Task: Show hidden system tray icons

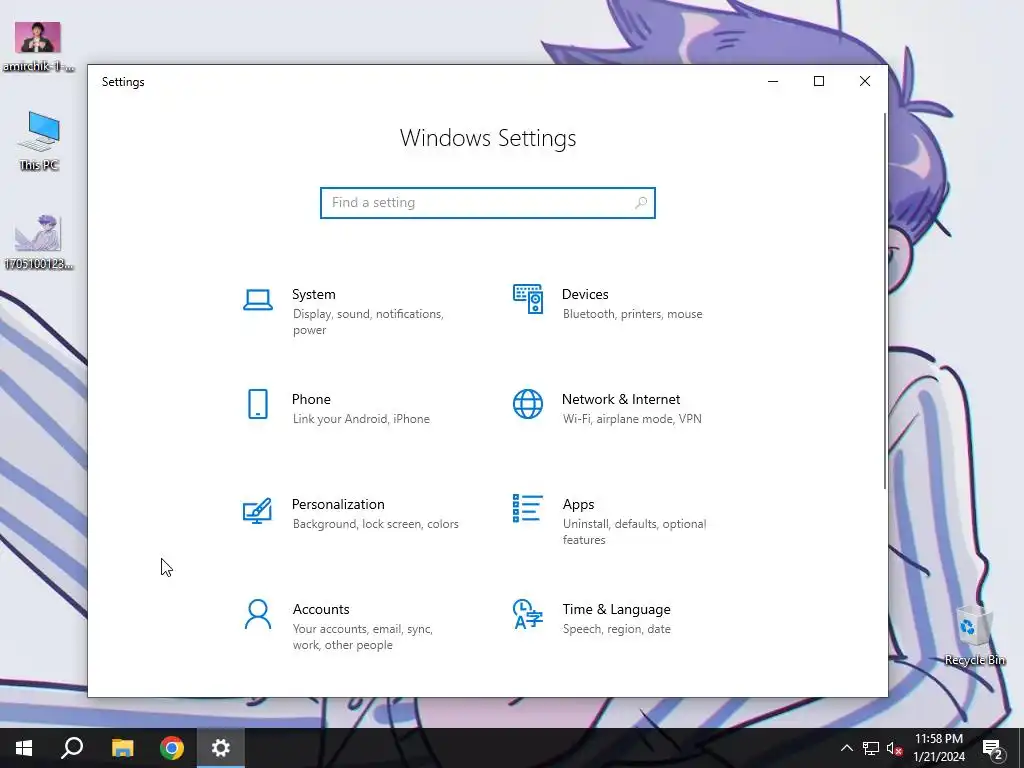Action: 846,748
